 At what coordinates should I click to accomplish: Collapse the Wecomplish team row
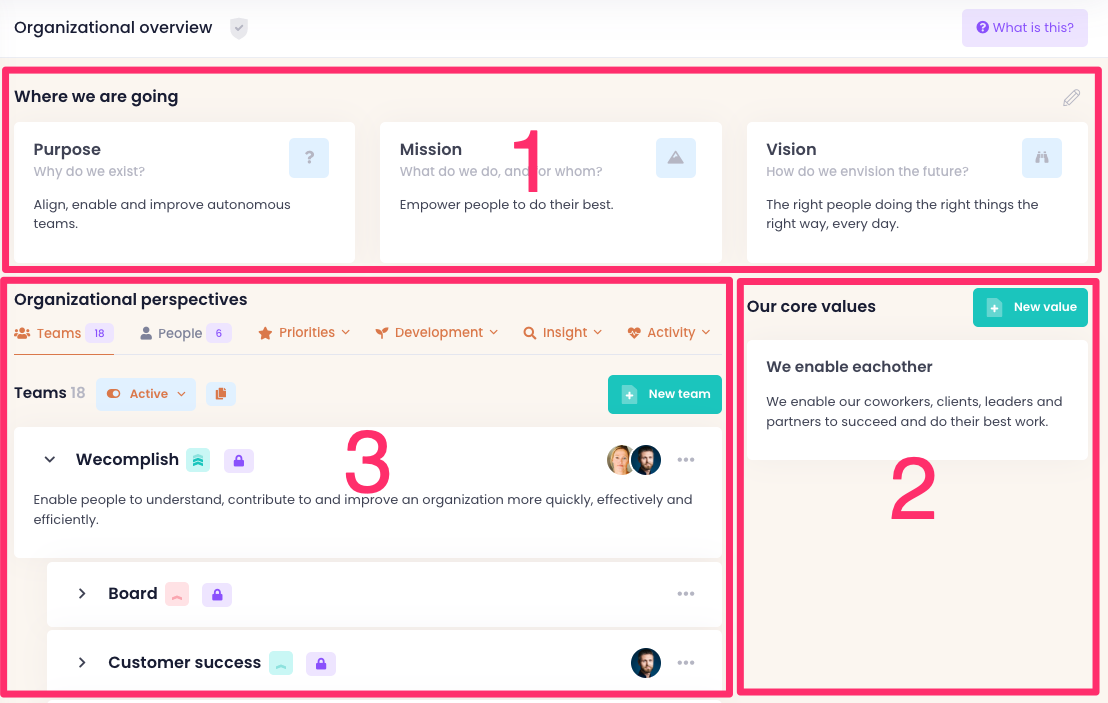pyautogui.click(x=49, y=460)
